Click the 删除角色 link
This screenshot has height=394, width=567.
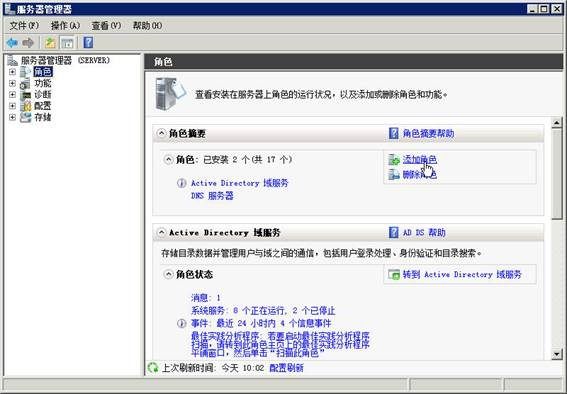point(420,175)
